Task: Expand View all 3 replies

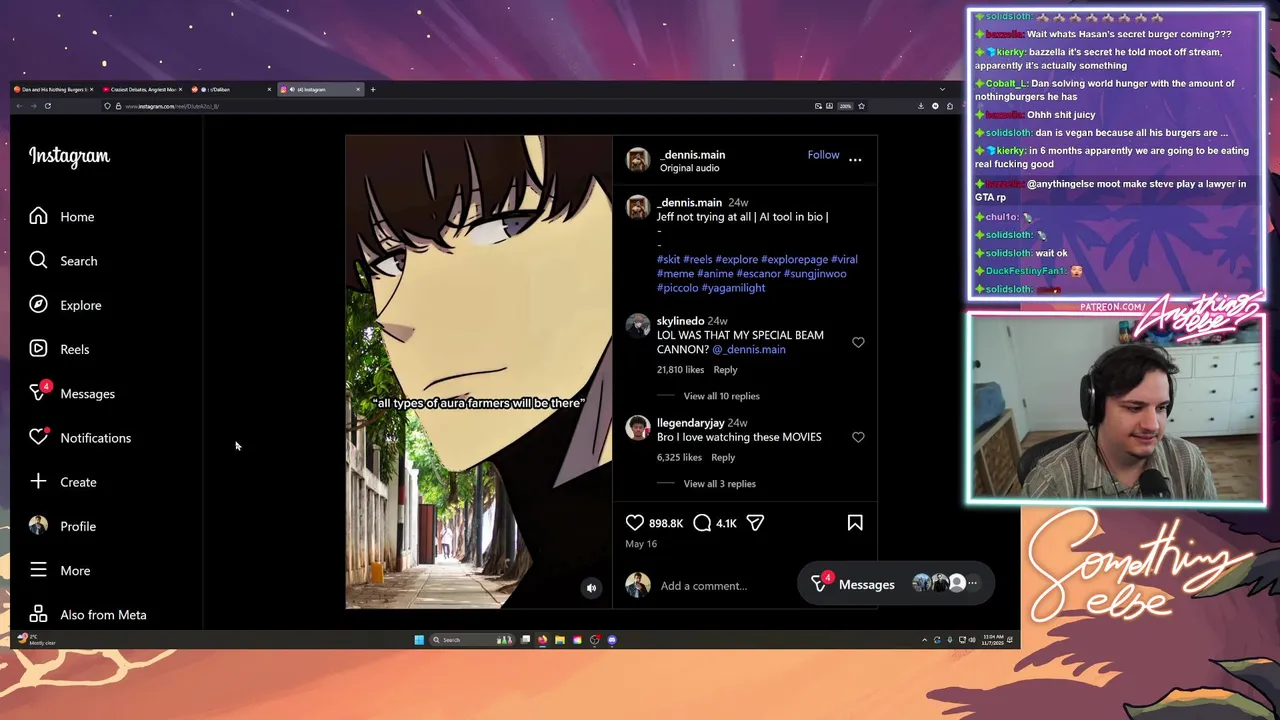Action: pyautogui.click(x=719, y=484)
